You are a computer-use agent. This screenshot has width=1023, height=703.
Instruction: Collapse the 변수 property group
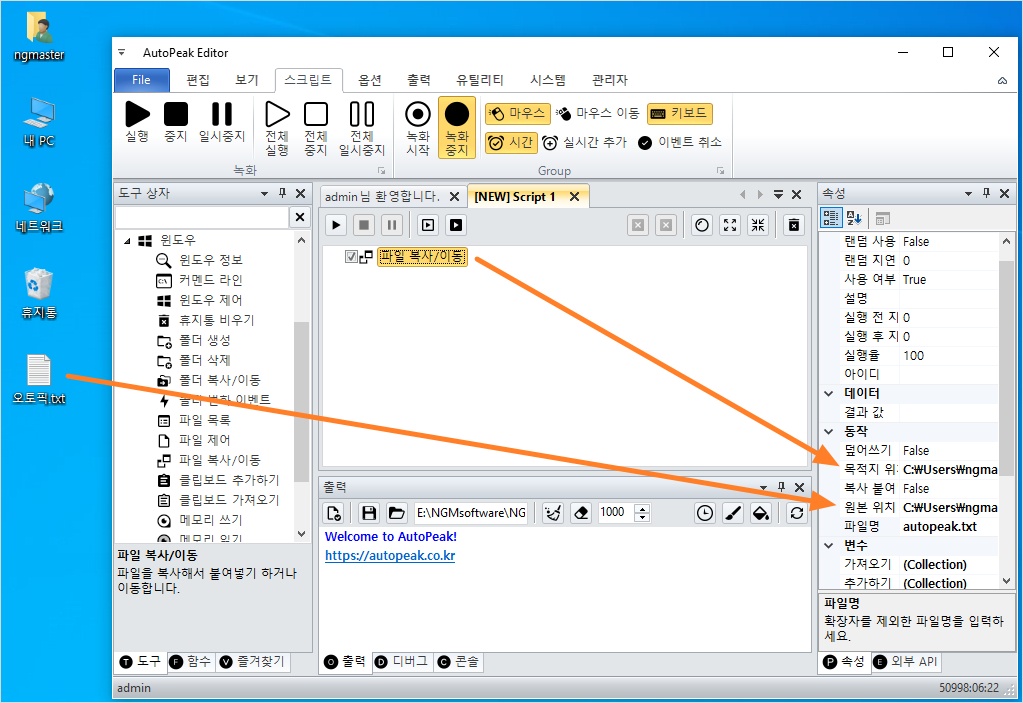click(x=829, y=545)
